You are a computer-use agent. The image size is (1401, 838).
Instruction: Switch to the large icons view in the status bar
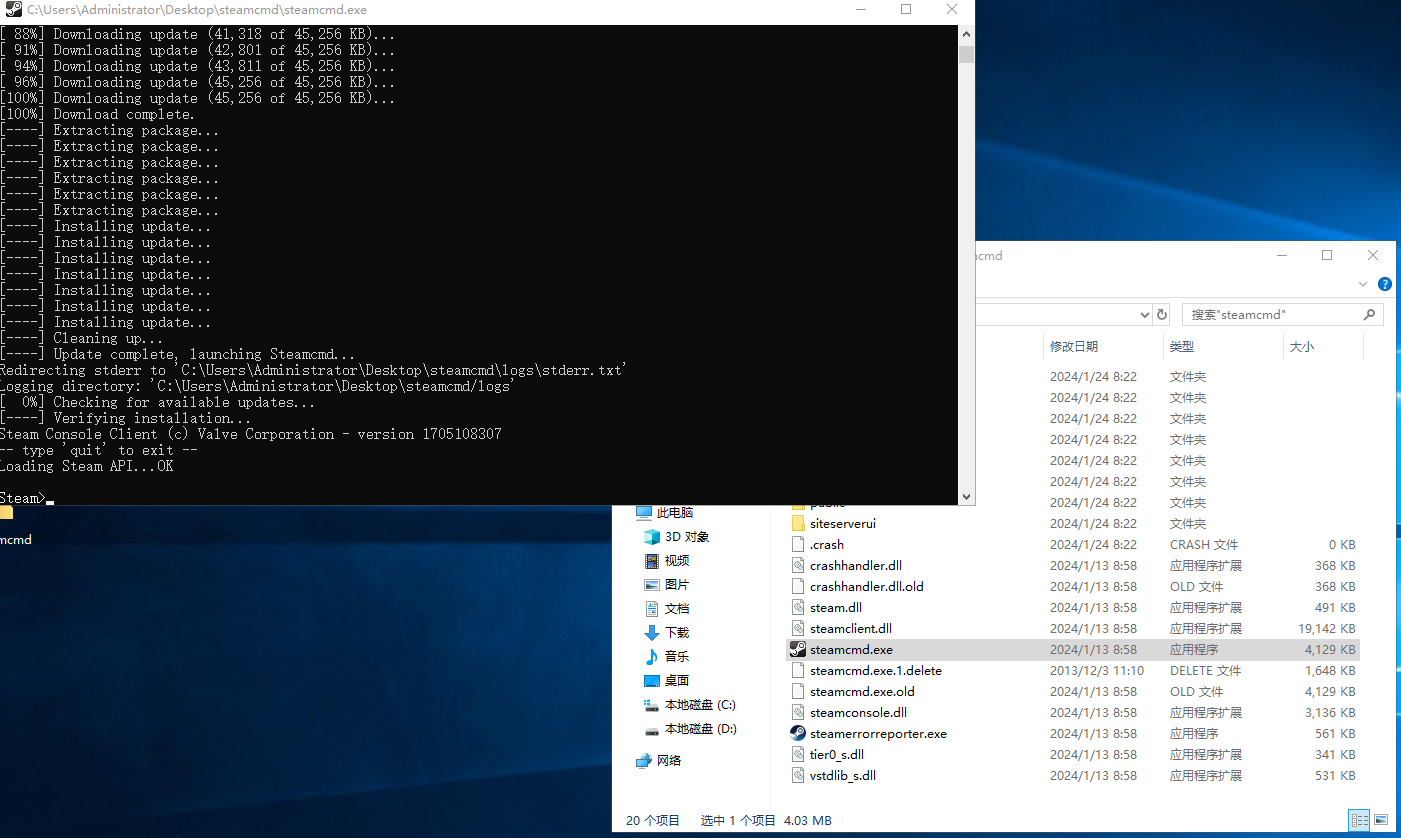(1380, 820)
